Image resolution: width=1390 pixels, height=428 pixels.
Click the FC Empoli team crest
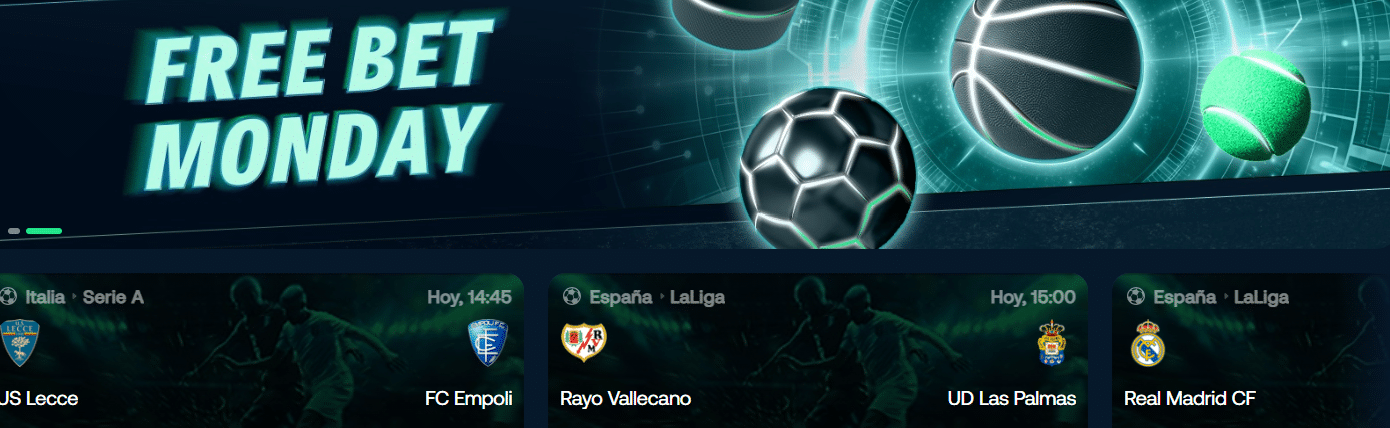[x=490, y=343]
